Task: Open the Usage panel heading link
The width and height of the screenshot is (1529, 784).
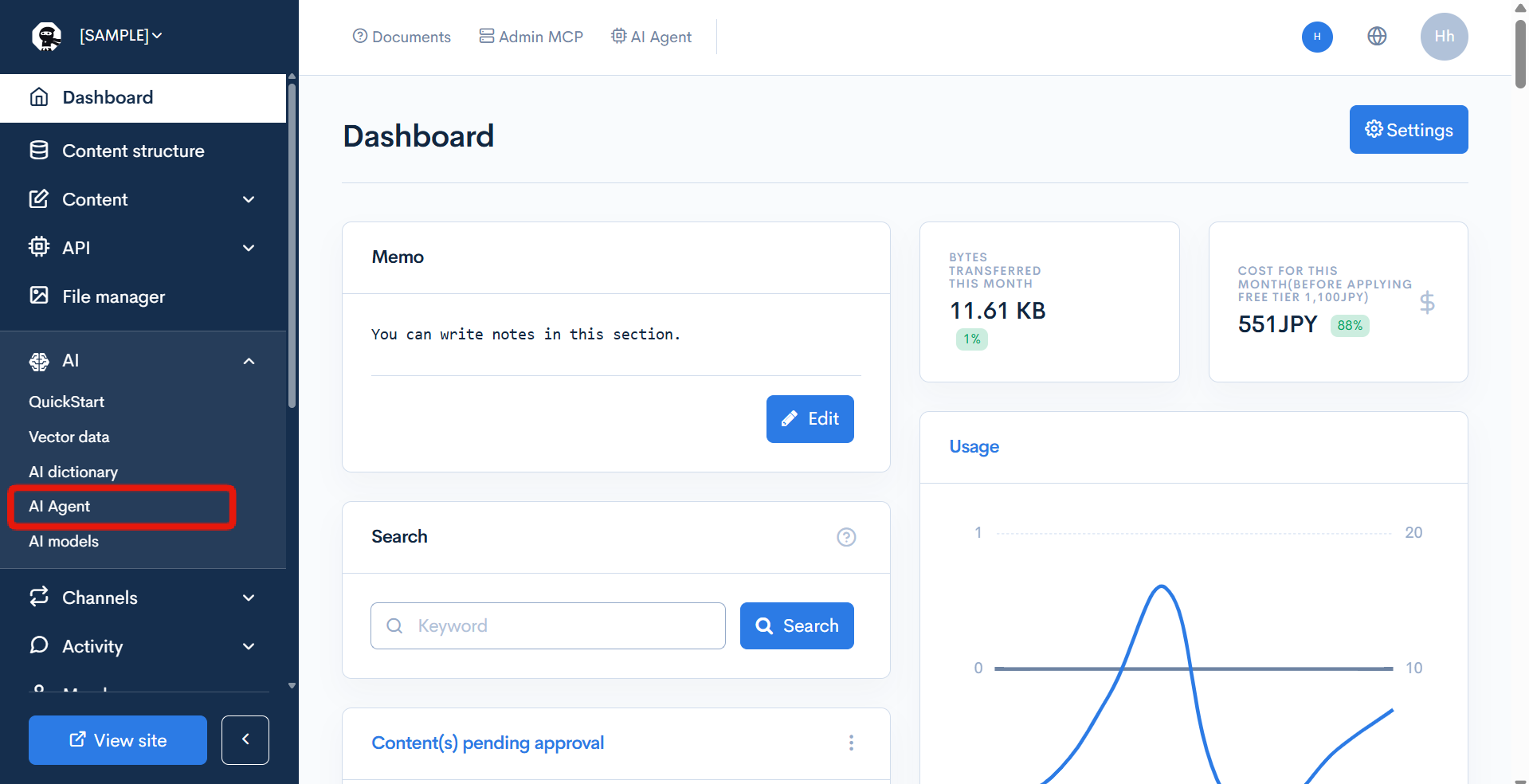Action: pos(974,447)
